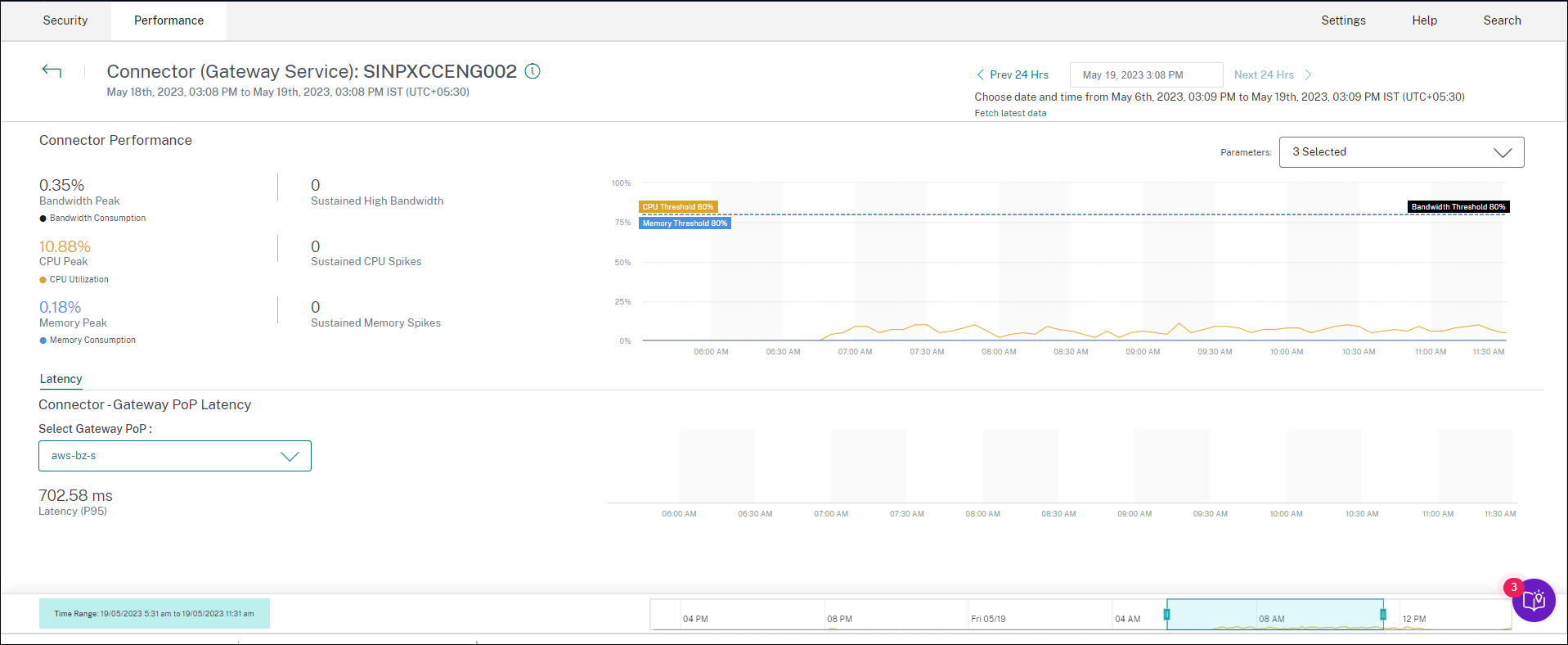The image size is (1568, 645).
Task: Expand the Parameters 3 Selected dropdown
Action: click(x=1400, y=152)
